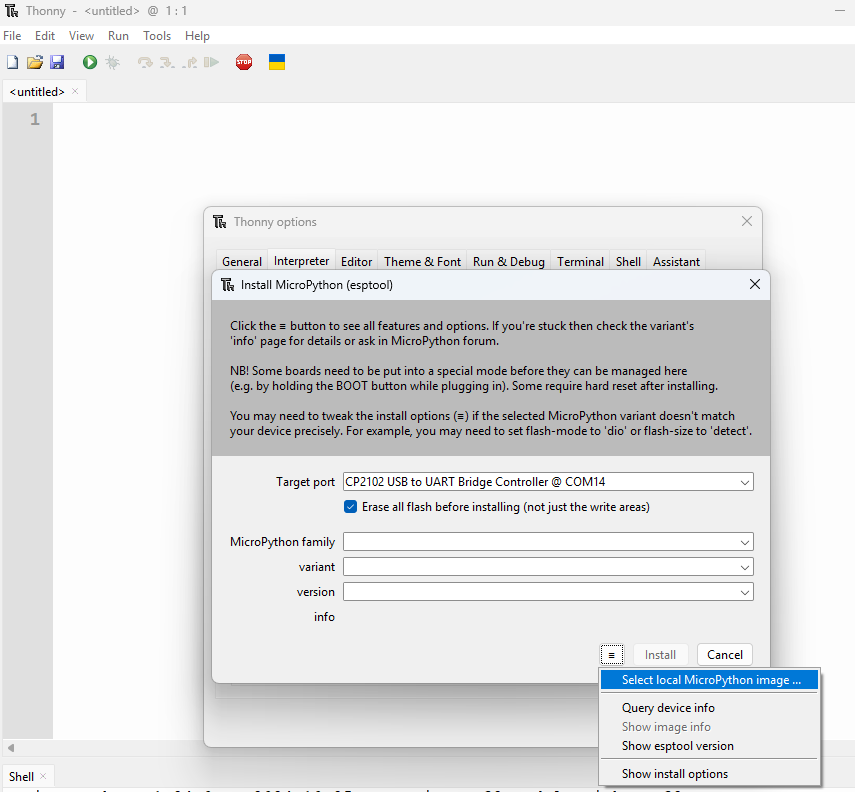Switch to the General tab
This screenshot has width=855, height=792.
click(242, 262)
